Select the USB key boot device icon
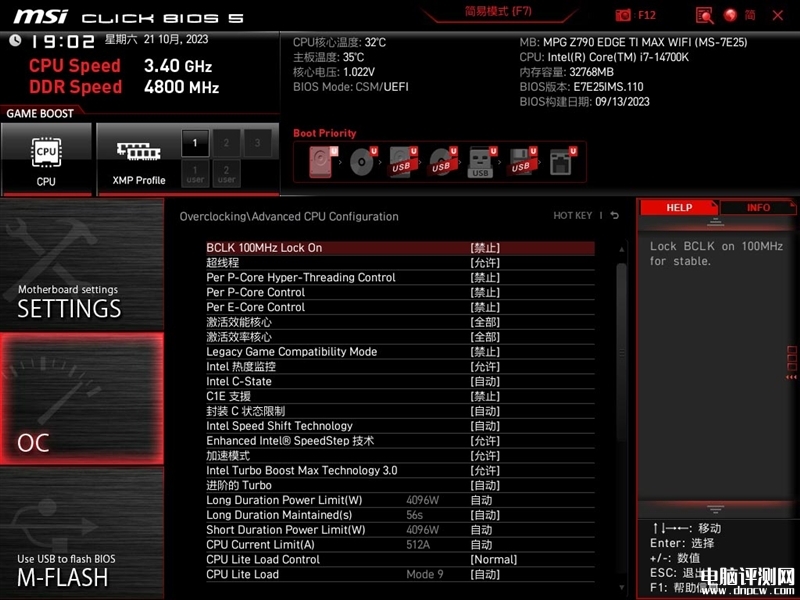The width and height of the screenshot is (800, 600). tap(483, 162)
